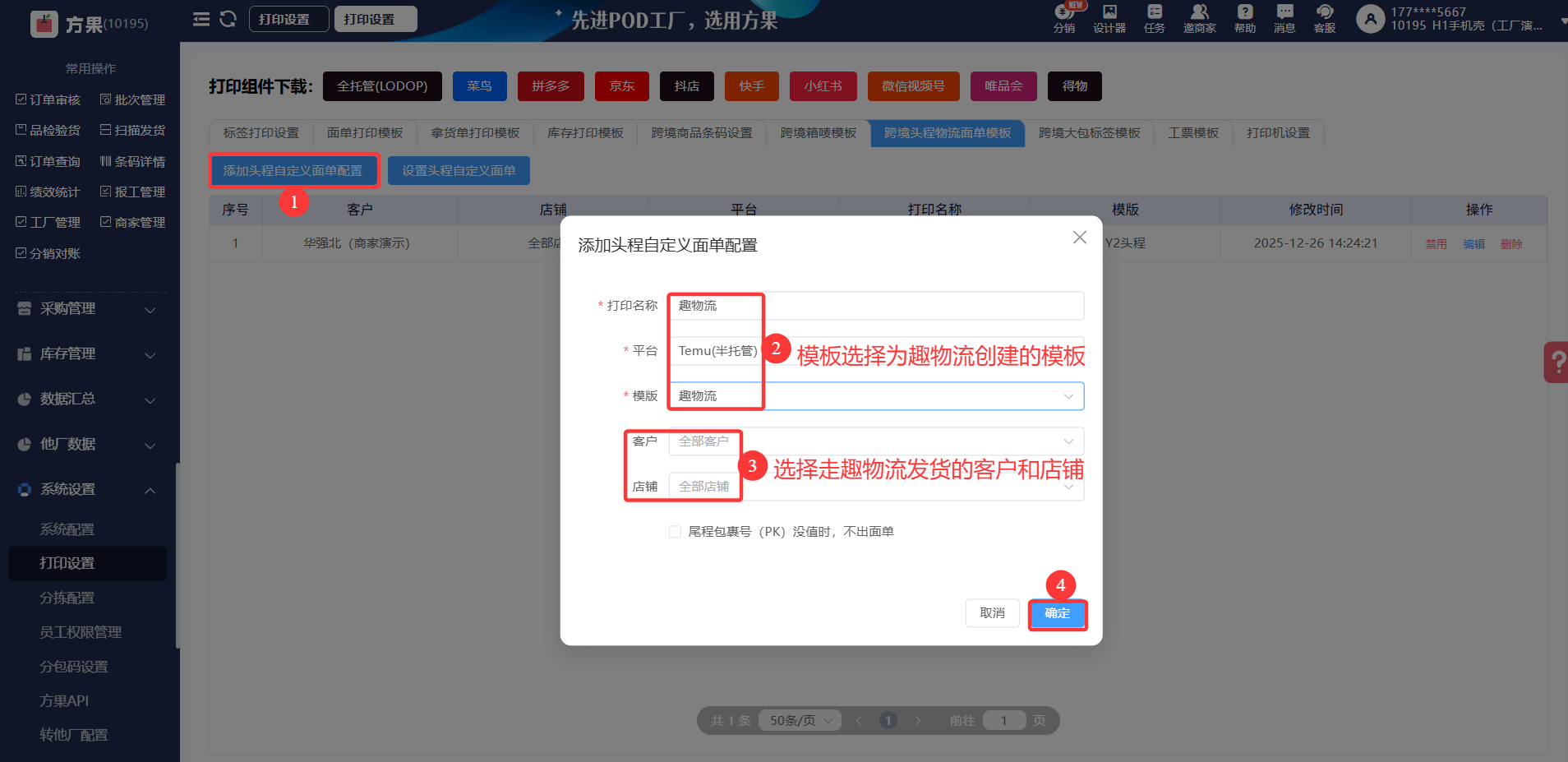Expand the 库存管理 sidebar menu

coord(86,354)
